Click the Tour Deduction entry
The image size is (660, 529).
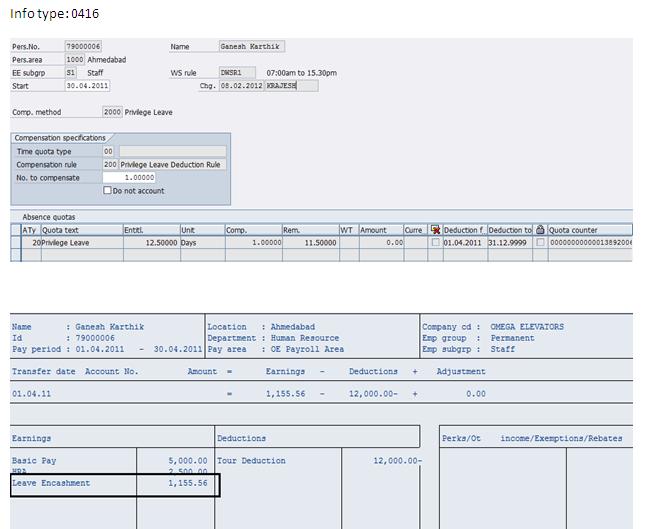click(252, 461)
